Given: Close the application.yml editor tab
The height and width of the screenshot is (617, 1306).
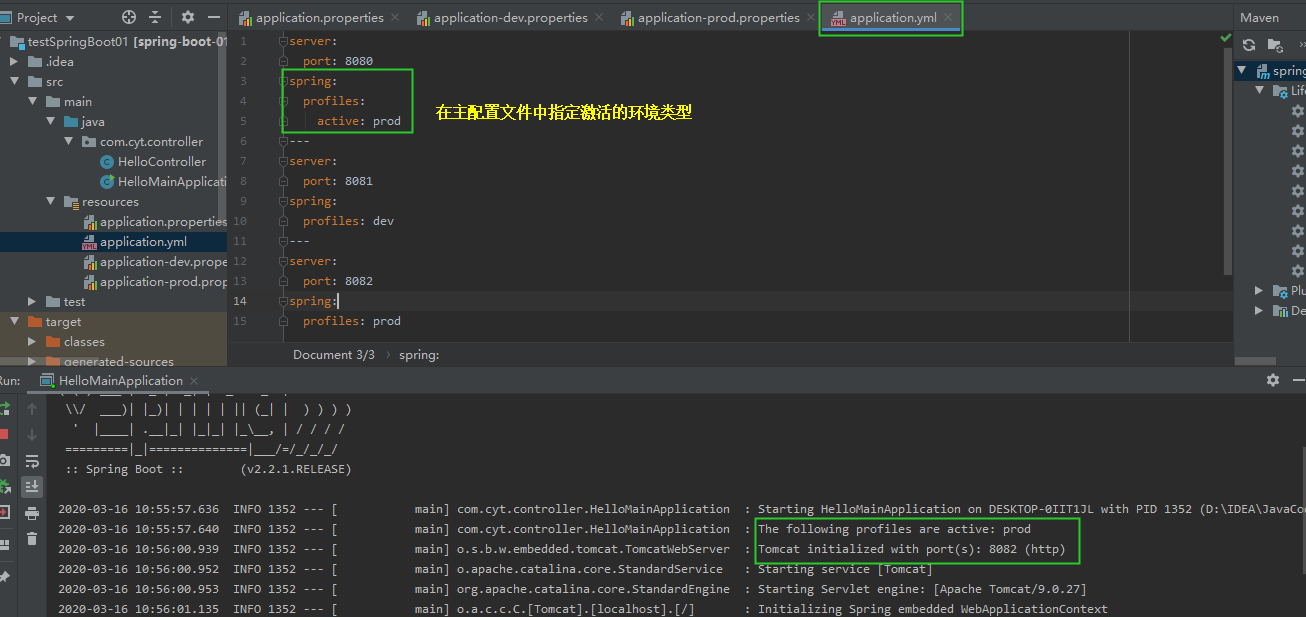Looking at the screenshot, I should click(x=949, y=17).
